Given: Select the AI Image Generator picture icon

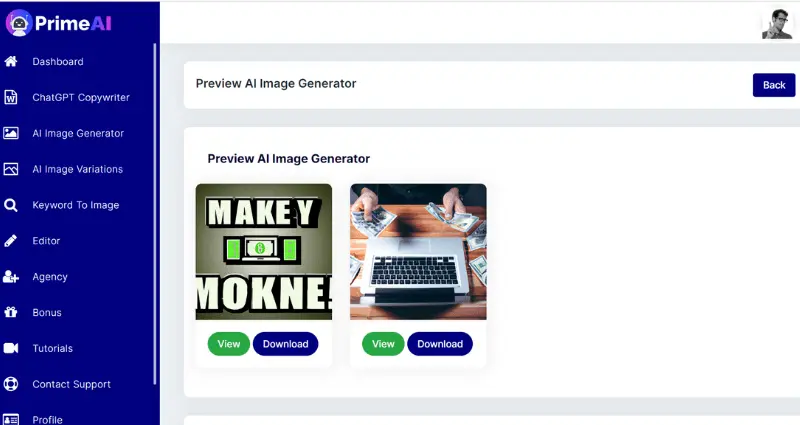Looking at the screenshot, I should pos(11,133).
